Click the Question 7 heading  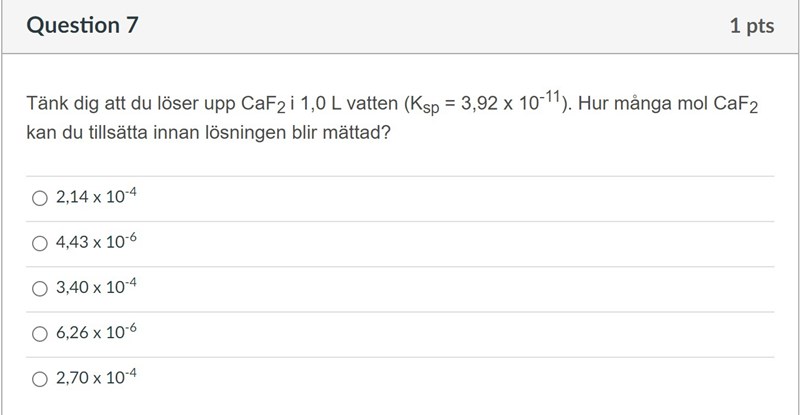click(83, 27)
